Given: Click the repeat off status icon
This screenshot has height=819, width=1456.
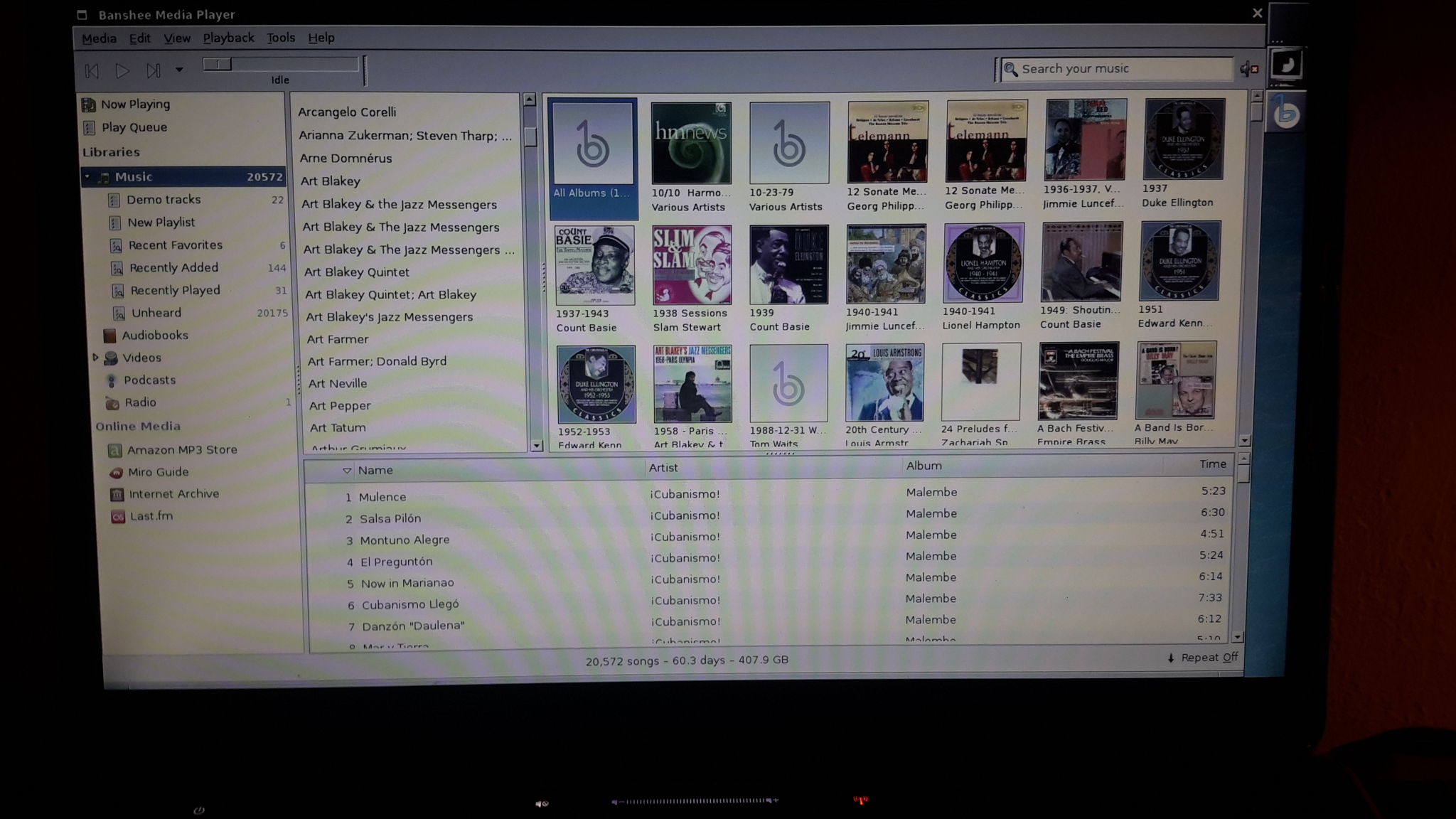Looking at the screenshot, I should tap(1170, 657).
